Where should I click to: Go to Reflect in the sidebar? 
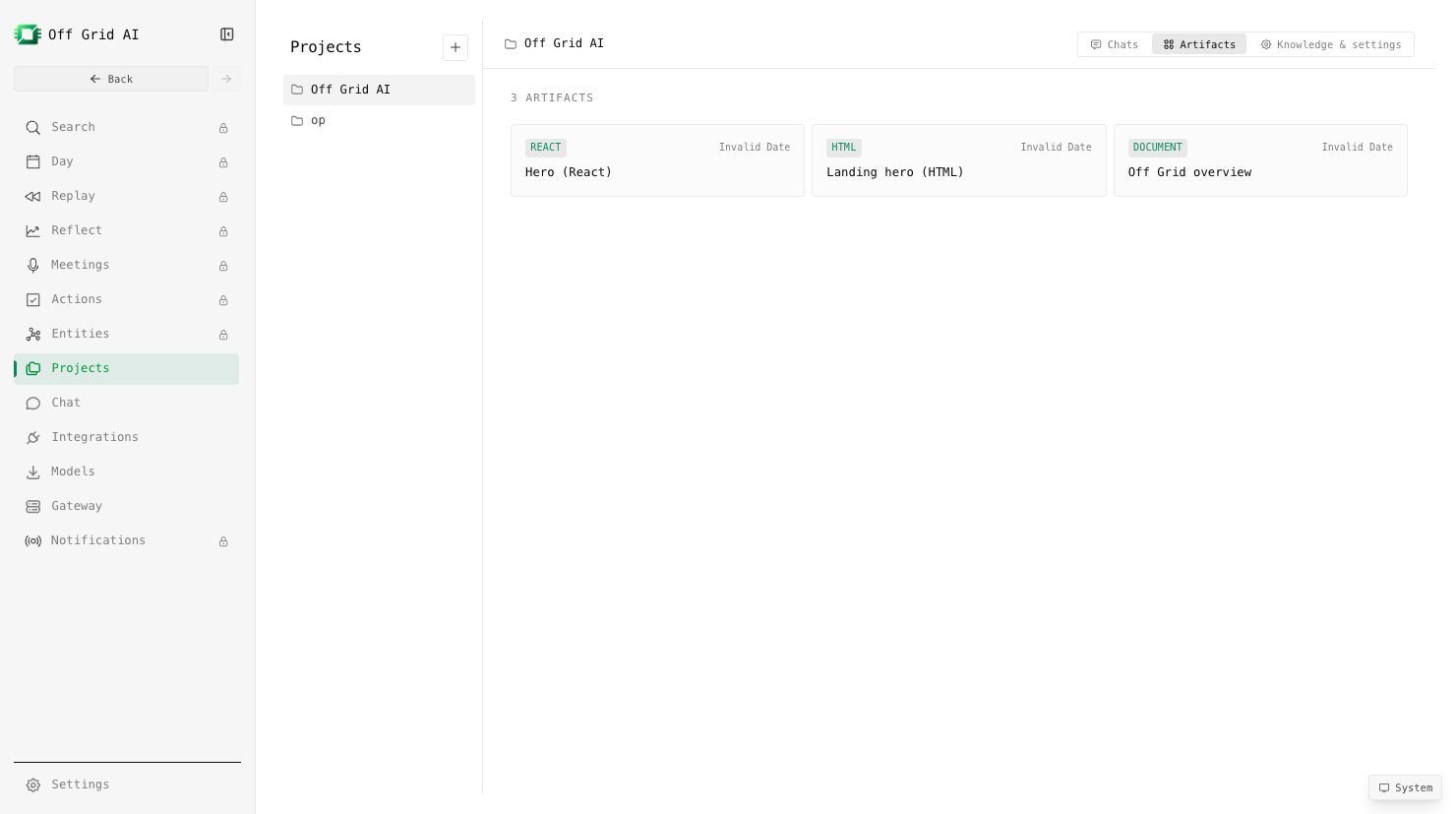126,230
